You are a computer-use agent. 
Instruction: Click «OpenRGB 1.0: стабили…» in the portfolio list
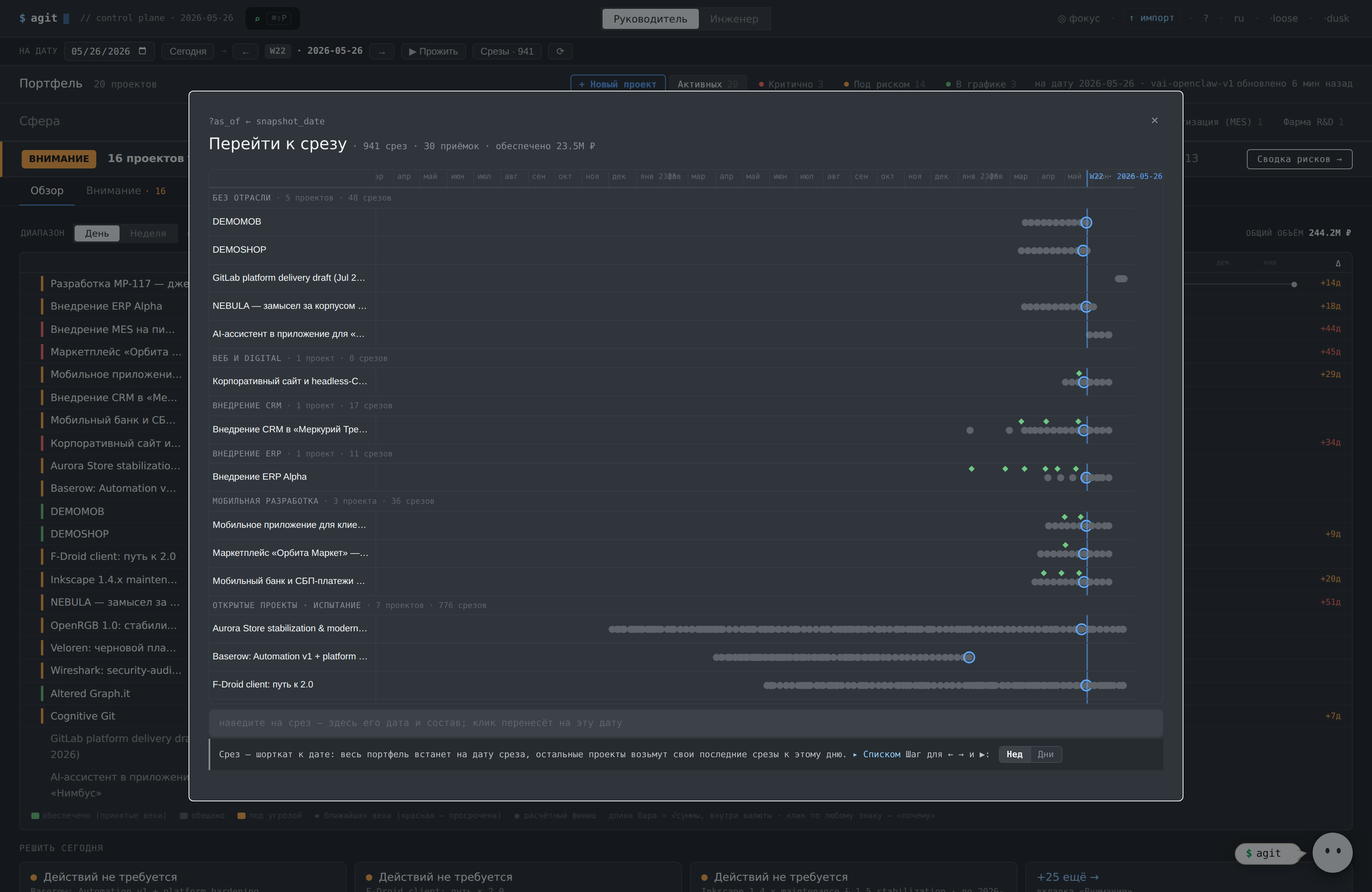[113, 624]
